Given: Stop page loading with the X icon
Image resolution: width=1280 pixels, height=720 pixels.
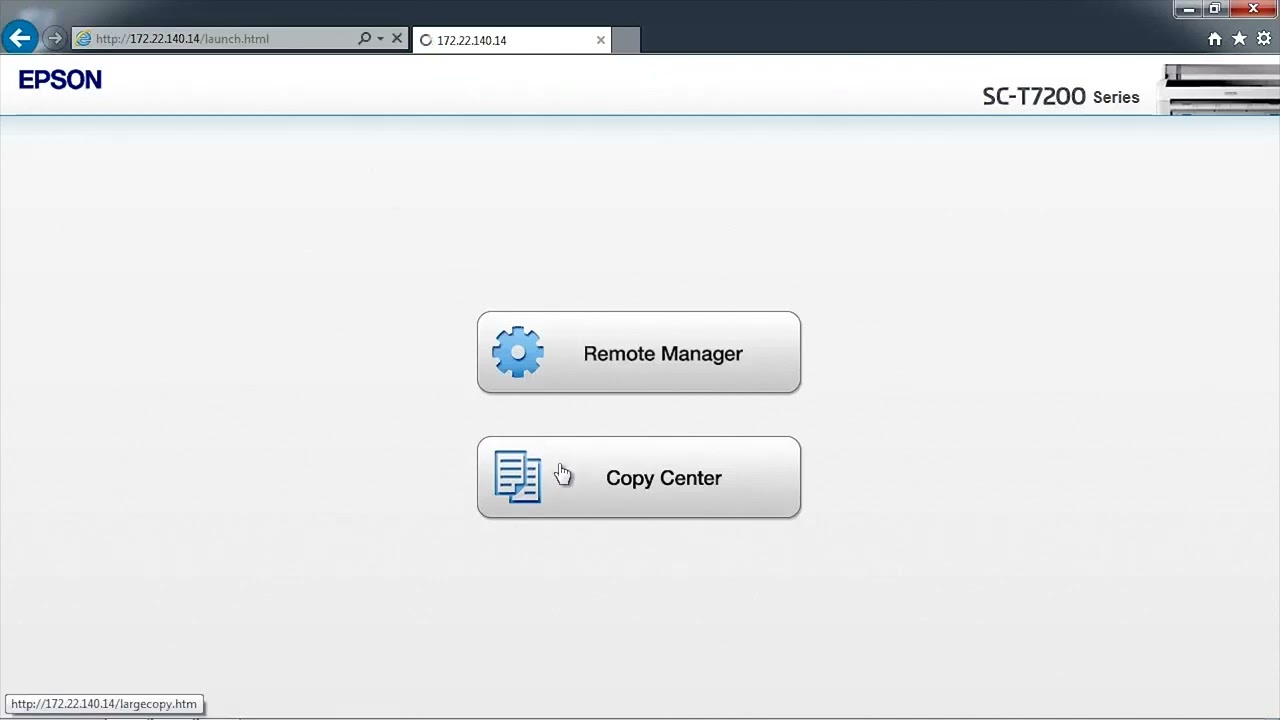Looking at the screenshot, I should (397, 39).
